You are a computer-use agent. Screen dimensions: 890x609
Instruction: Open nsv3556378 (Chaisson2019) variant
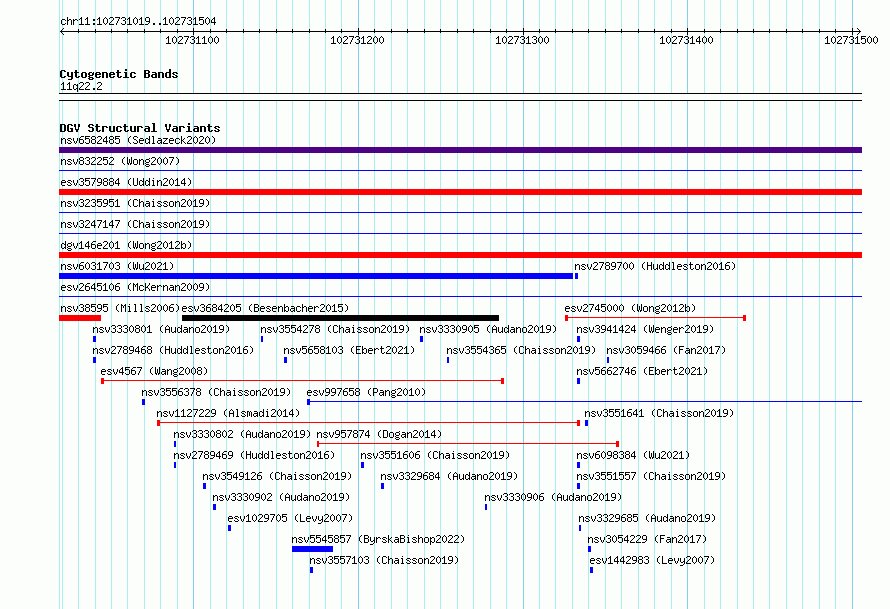[x=216, y=392]
